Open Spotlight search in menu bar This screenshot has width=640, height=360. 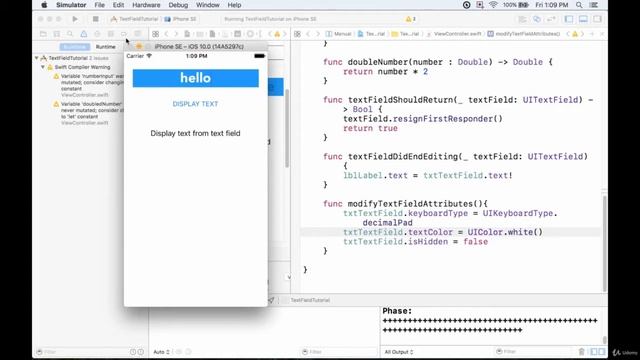point(579,5)
